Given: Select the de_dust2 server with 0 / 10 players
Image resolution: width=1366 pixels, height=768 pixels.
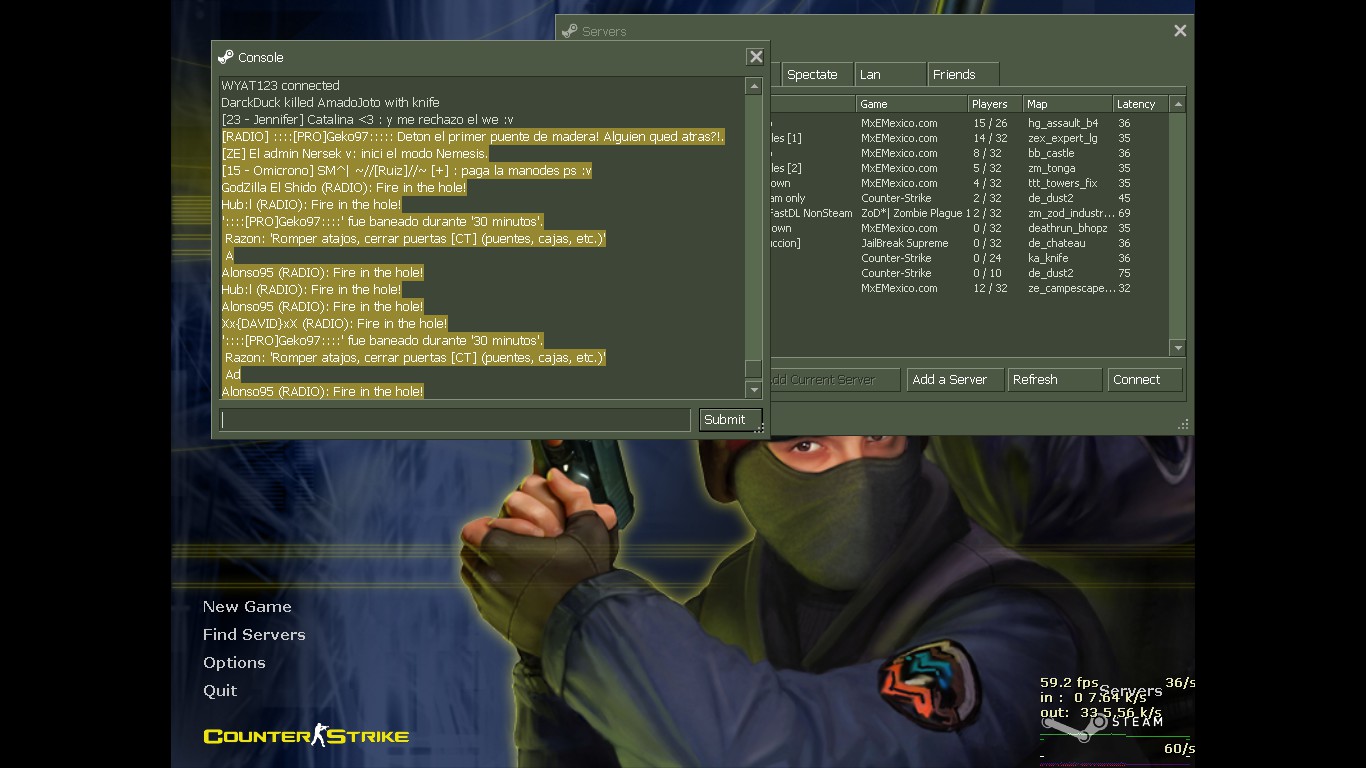Looking at the screenshot, I should click(968, 273).
